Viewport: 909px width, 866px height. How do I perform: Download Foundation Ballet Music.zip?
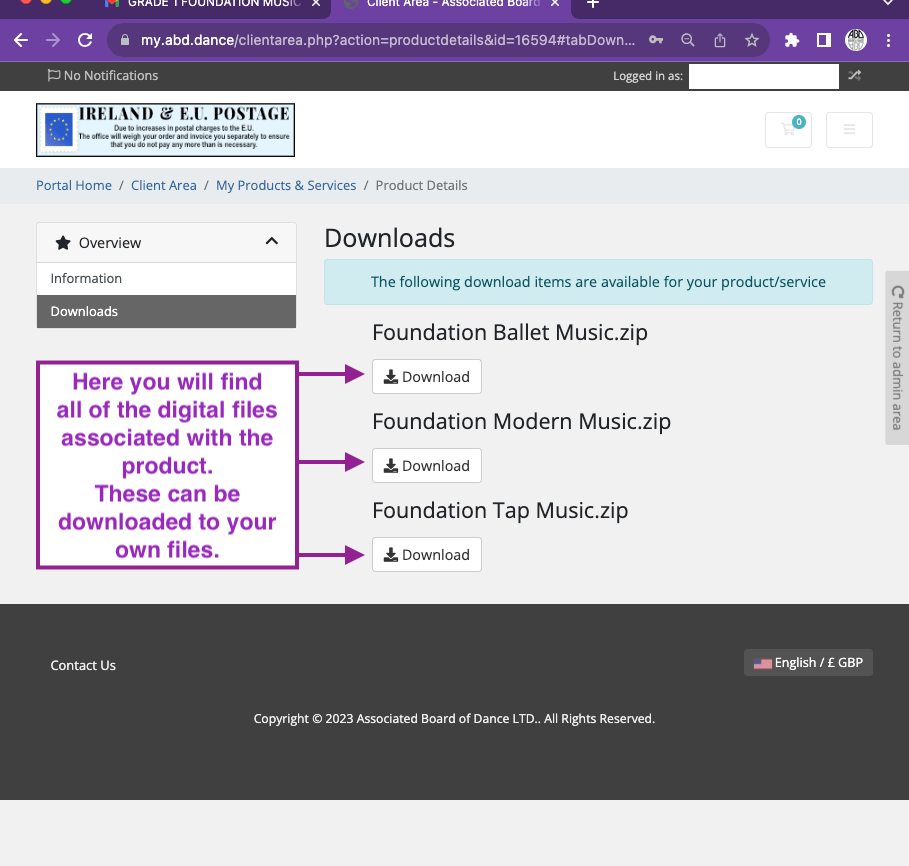[x=427, y=377]
